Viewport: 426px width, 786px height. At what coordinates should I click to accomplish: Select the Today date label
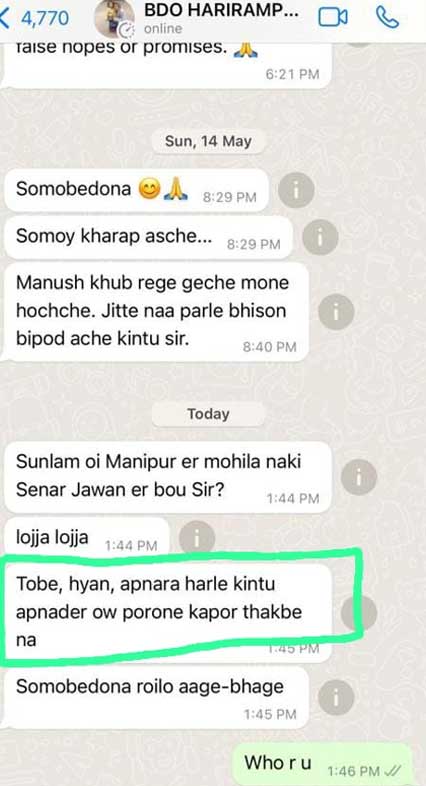click(208, 414)
